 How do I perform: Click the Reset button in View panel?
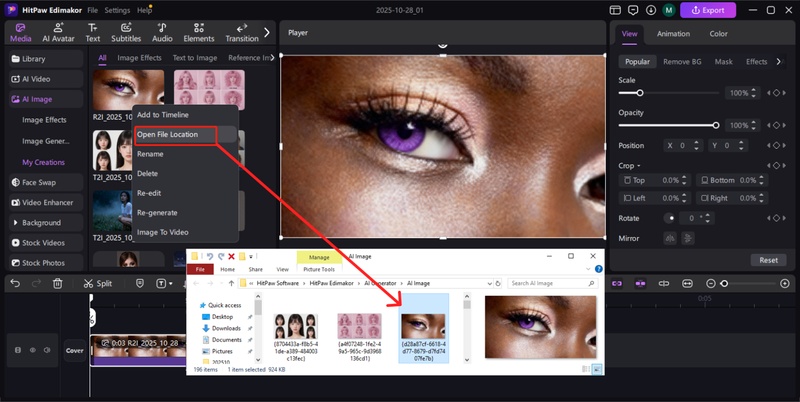click(768, 260)
